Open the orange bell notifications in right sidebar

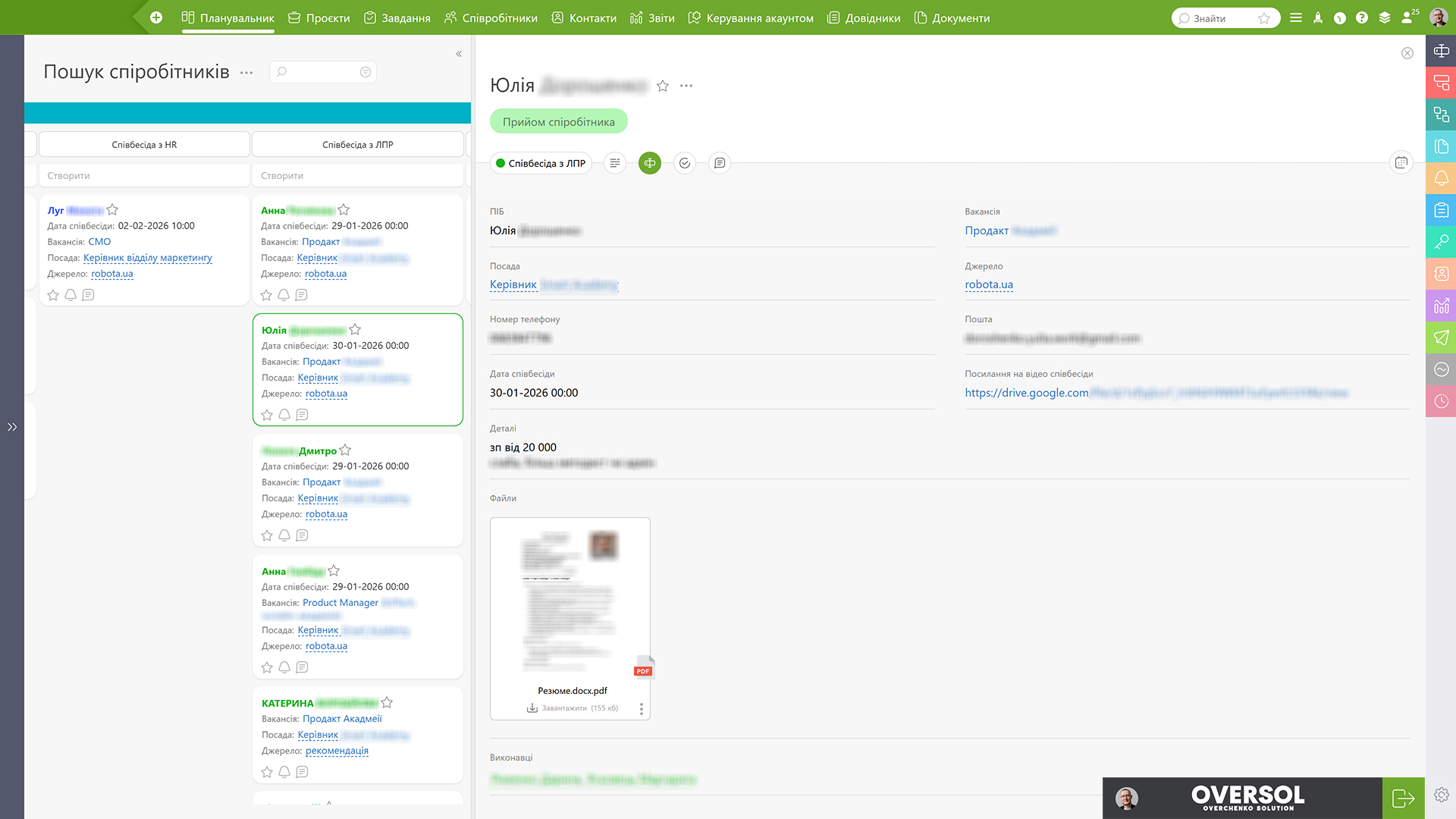click(1441, 178)
